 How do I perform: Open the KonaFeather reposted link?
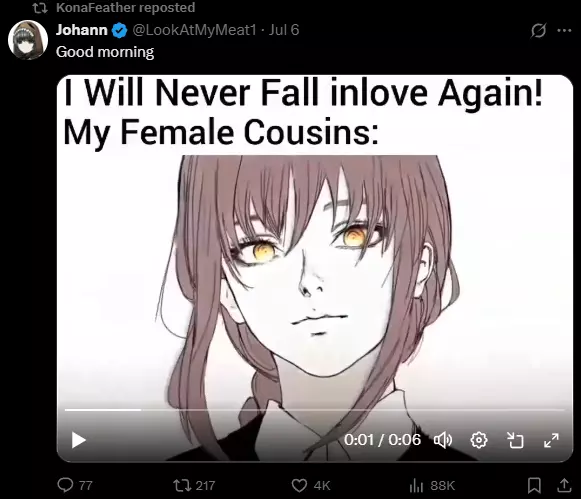125,7
